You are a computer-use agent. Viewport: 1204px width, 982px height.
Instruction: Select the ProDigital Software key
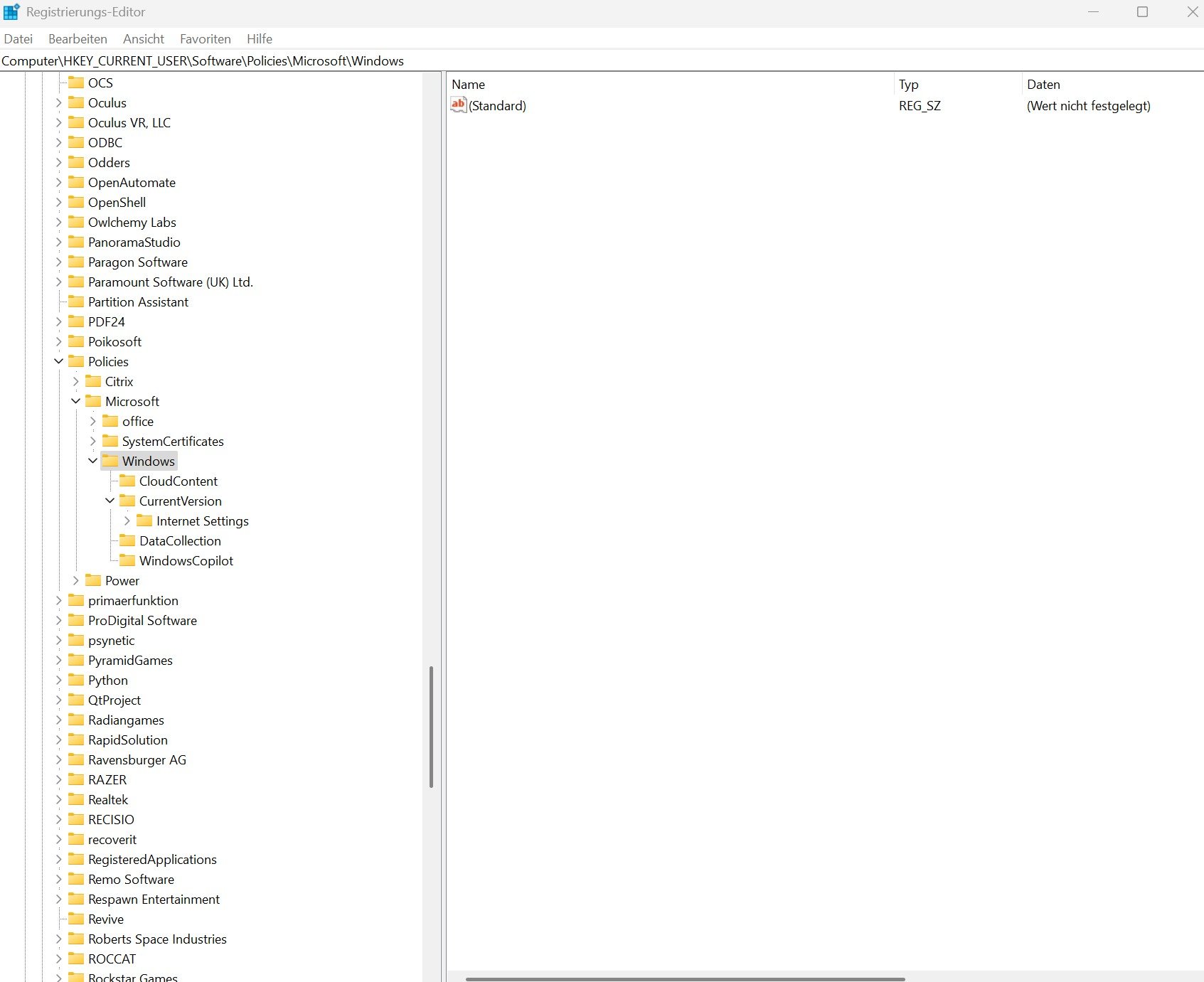pyautogui.click(x=142, y=620)
